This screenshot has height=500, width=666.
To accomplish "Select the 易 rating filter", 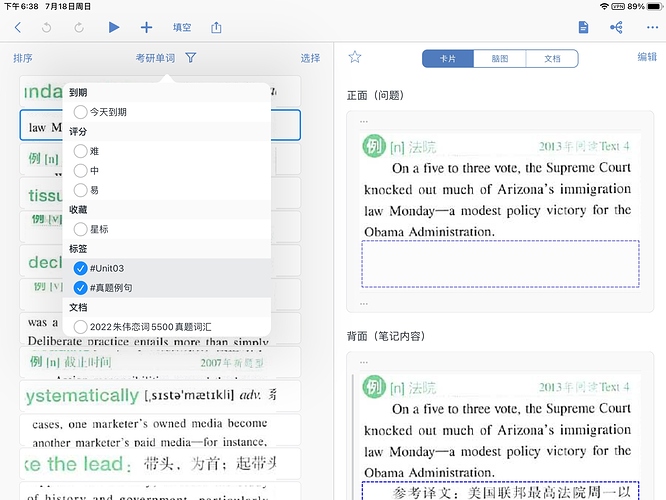I will (166, 190).
